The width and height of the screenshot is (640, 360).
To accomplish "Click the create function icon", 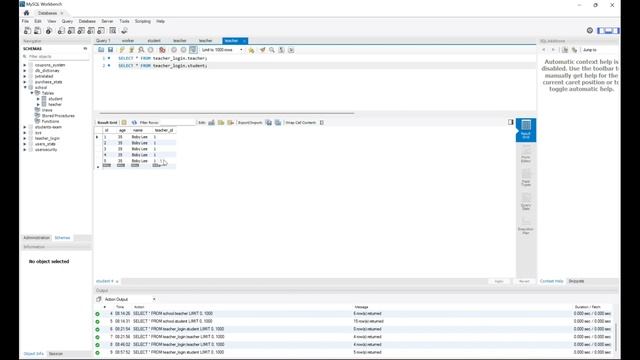I will click(101, 31).
